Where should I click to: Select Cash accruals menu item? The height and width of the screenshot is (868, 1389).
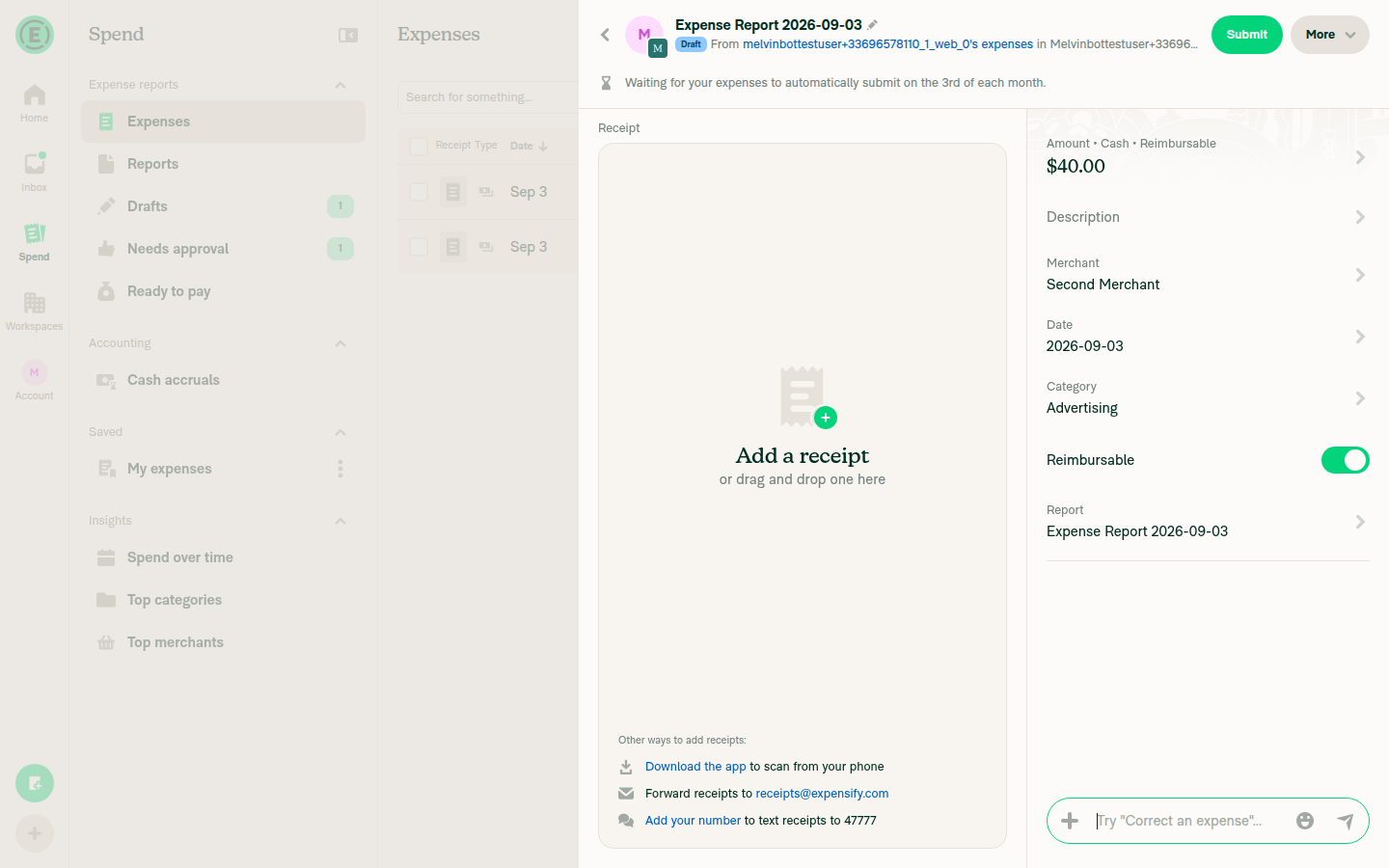point(223,380)
